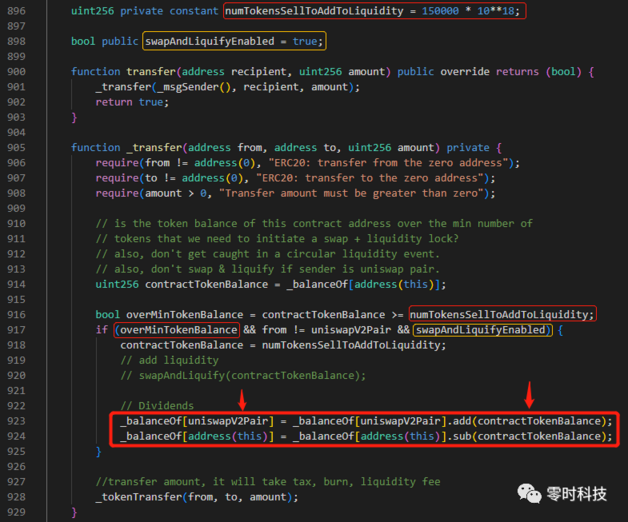
Task: Click "ERC20: transfer from the zero address" string
Action: click(390, 163)
